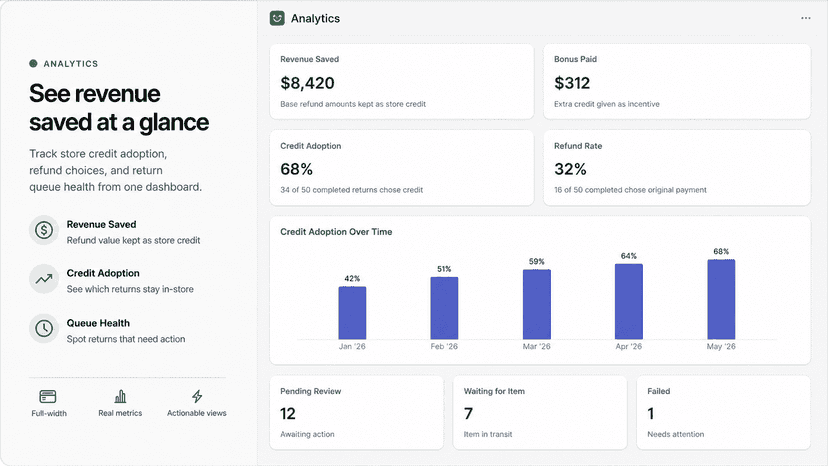Click the 42% label above Jan bar
This screenshot has height=466, width=828.
click(352, 278)
